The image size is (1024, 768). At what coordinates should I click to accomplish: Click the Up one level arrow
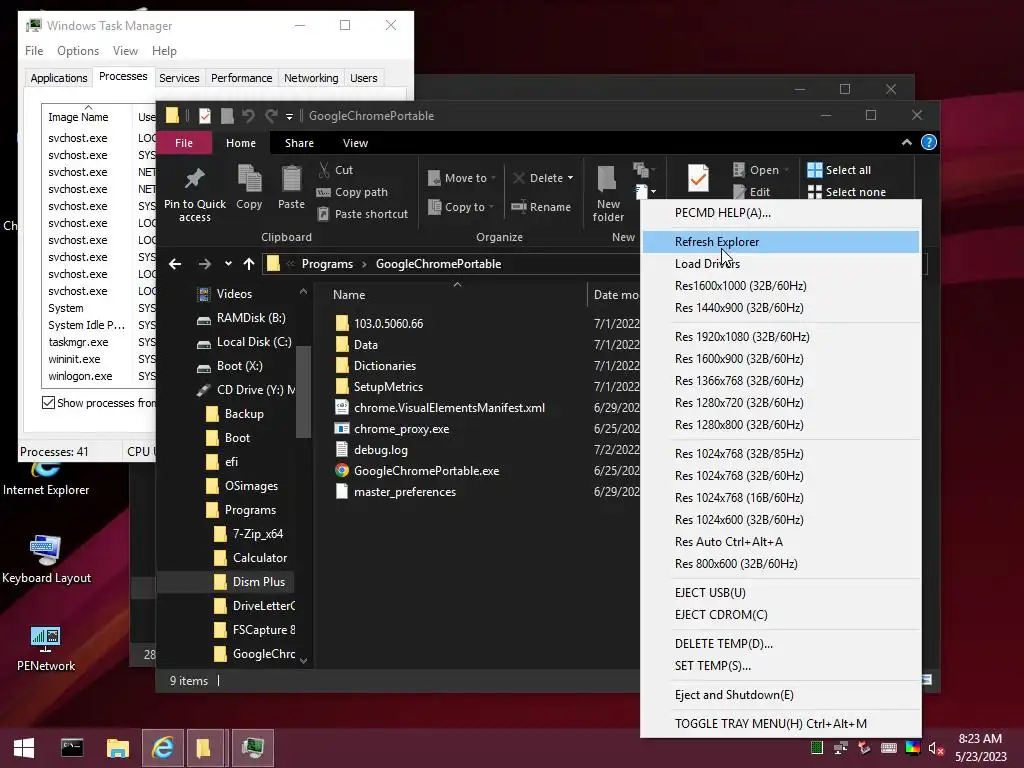[x=249, y=264]
